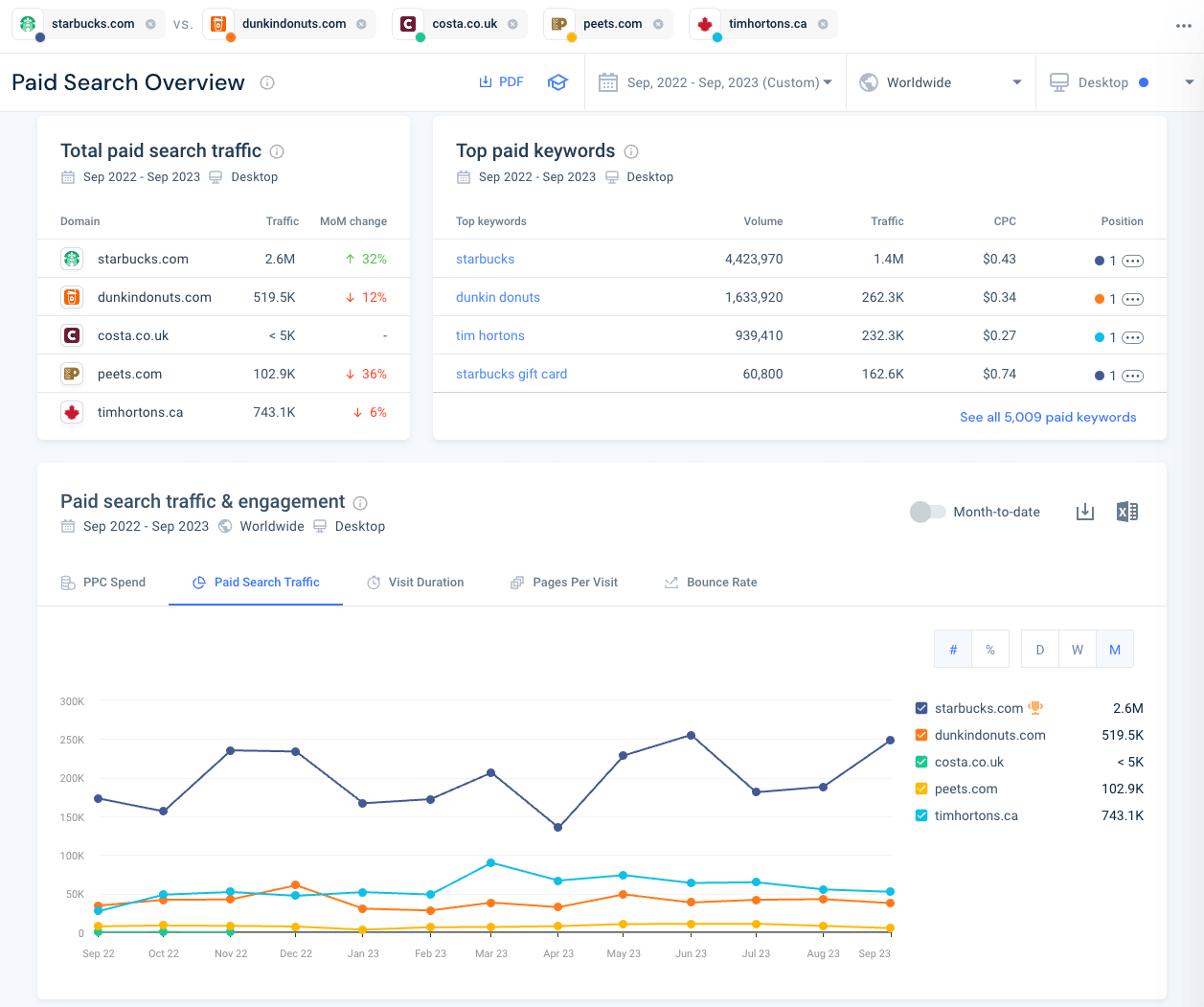The height and width of the screenshot is (1007, 1204).
Task: See all 5,009 paid keywords
Action: tap(1048, 417)
